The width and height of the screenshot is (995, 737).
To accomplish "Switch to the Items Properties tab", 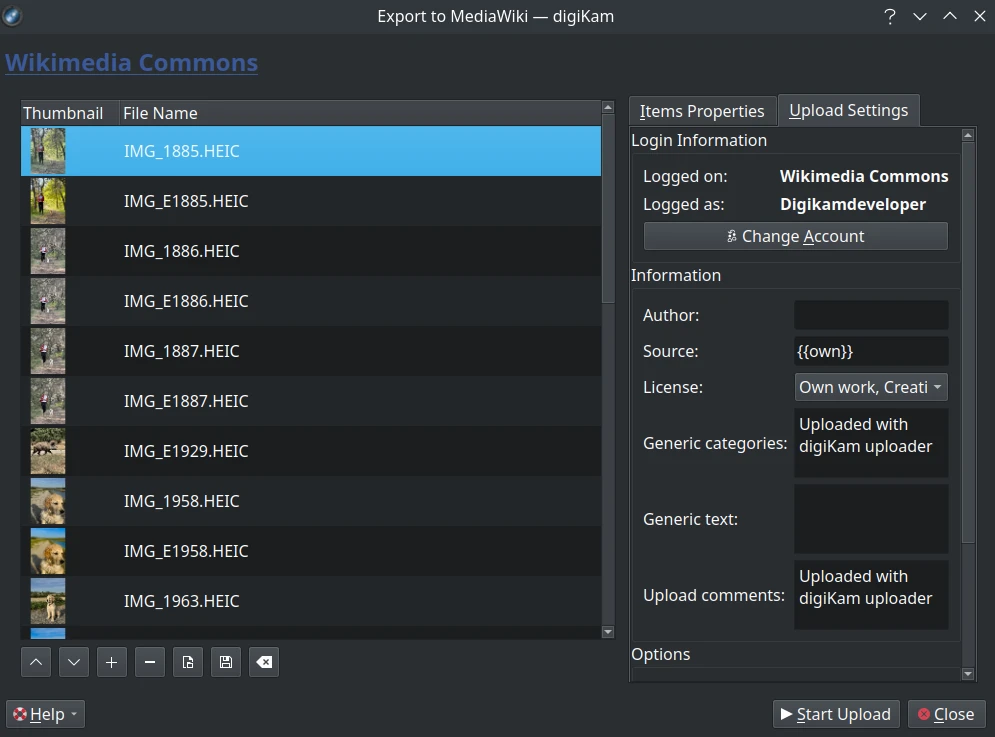I will pyautogui.click(x=701, y=110).
